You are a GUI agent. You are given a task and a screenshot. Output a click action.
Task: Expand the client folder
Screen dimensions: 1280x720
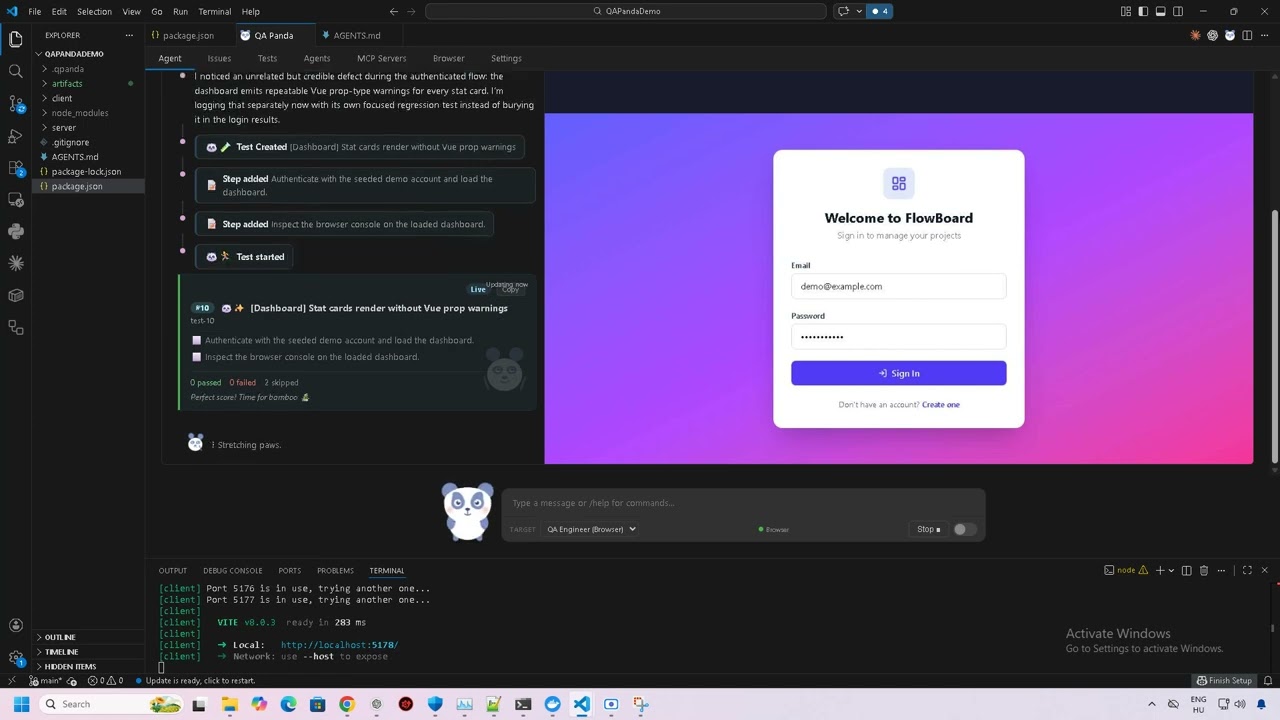pos(62,98)
